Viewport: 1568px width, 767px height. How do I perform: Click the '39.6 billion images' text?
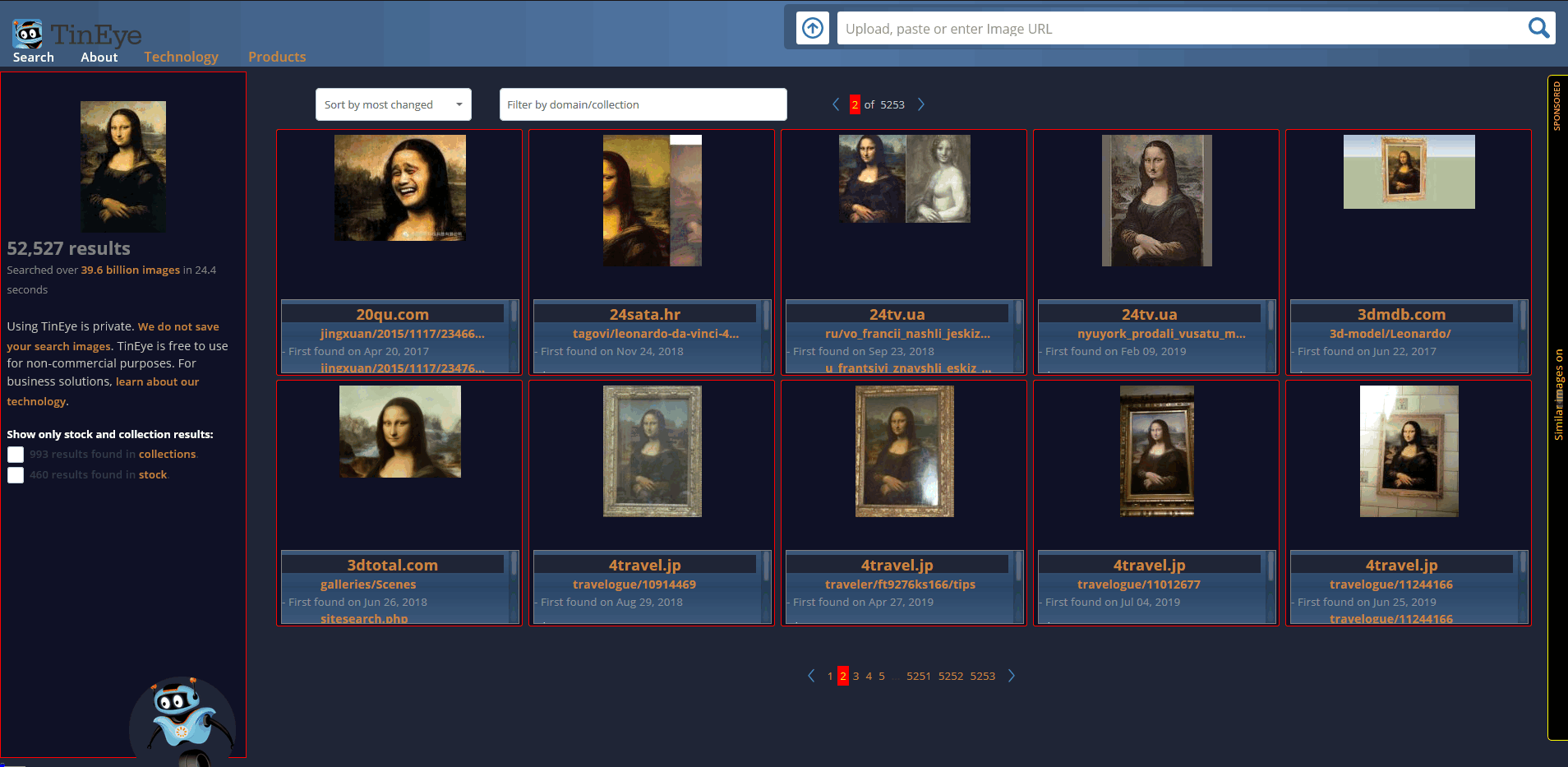tap(131, 270)
